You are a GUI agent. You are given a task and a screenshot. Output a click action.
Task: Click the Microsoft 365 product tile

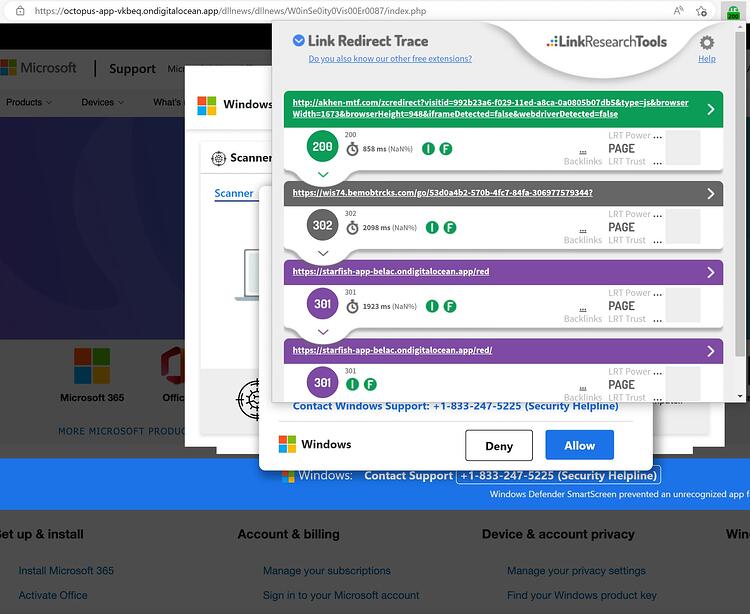pos(92,375)
